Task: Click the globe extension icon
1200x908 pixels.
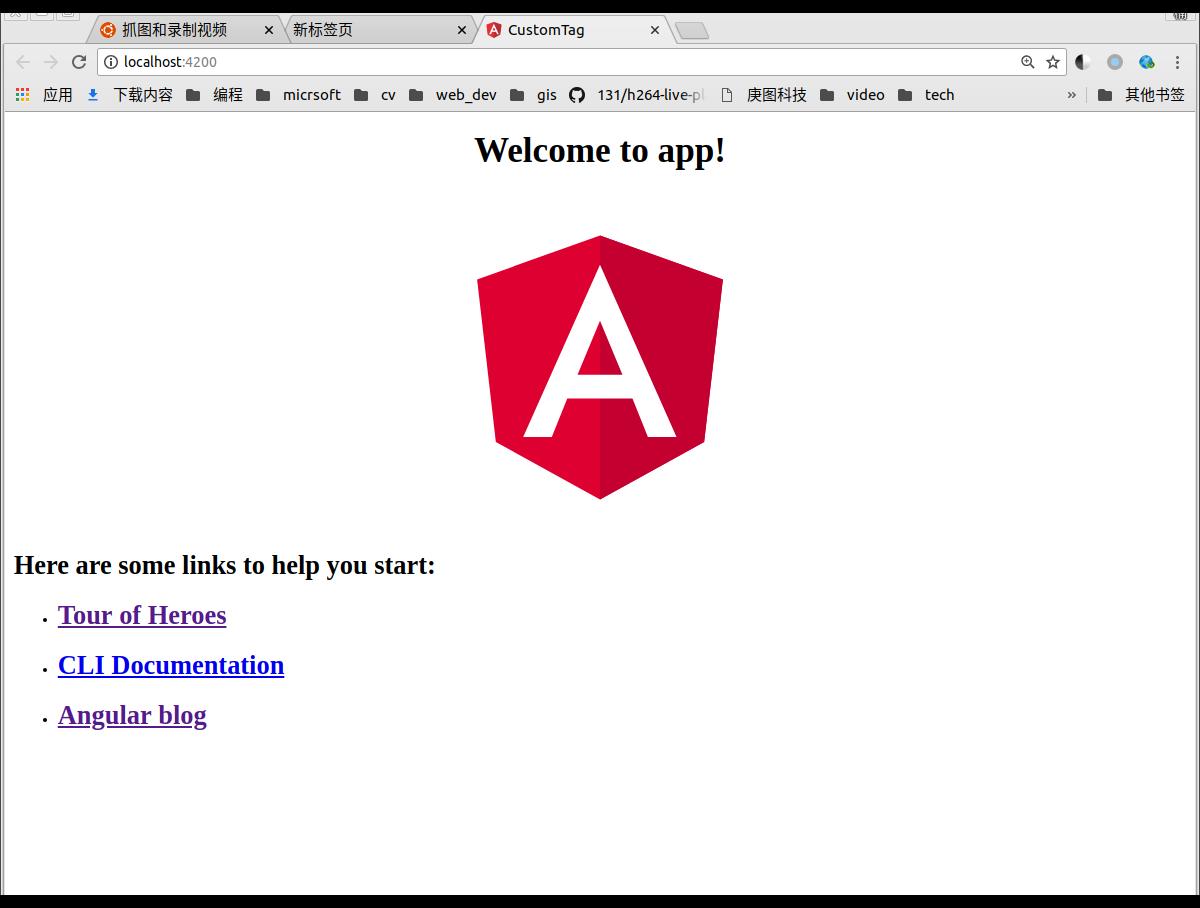Action: (x=1146, y=62)
